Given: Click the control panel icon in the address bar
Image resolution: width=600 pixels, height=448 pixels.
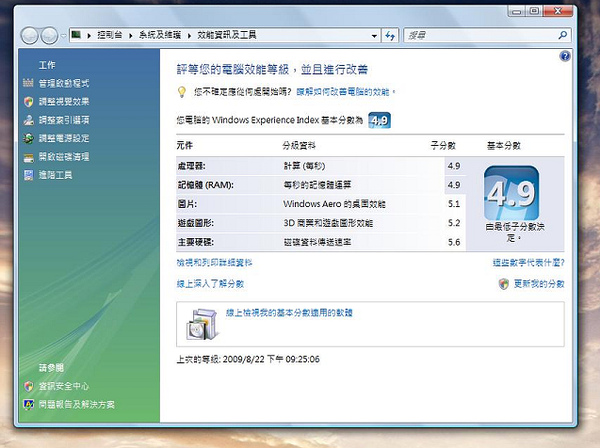Looking at the screenshot, I should (x=76, y=35).
